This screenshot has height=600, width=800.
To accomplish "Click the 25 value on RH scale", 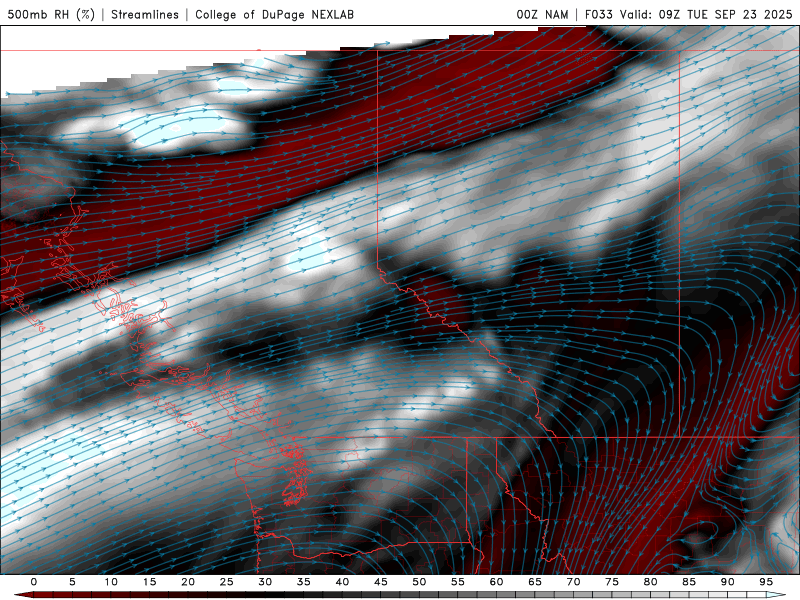I will coord(226,582).
